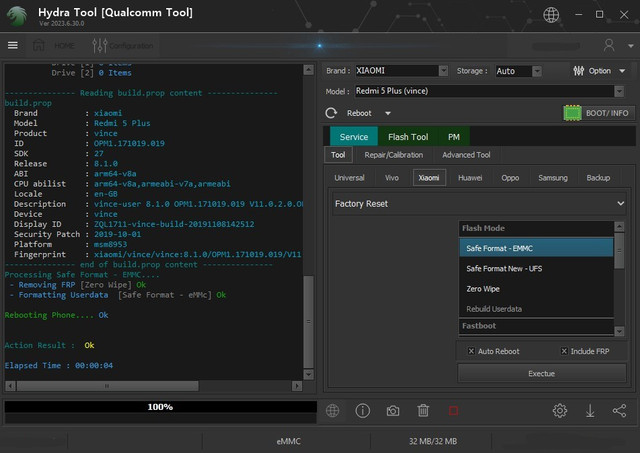The height and width of the screenshot is (453, 640).
Task: Expand the Reboot dropdown arrow
Action: [388, 113]
